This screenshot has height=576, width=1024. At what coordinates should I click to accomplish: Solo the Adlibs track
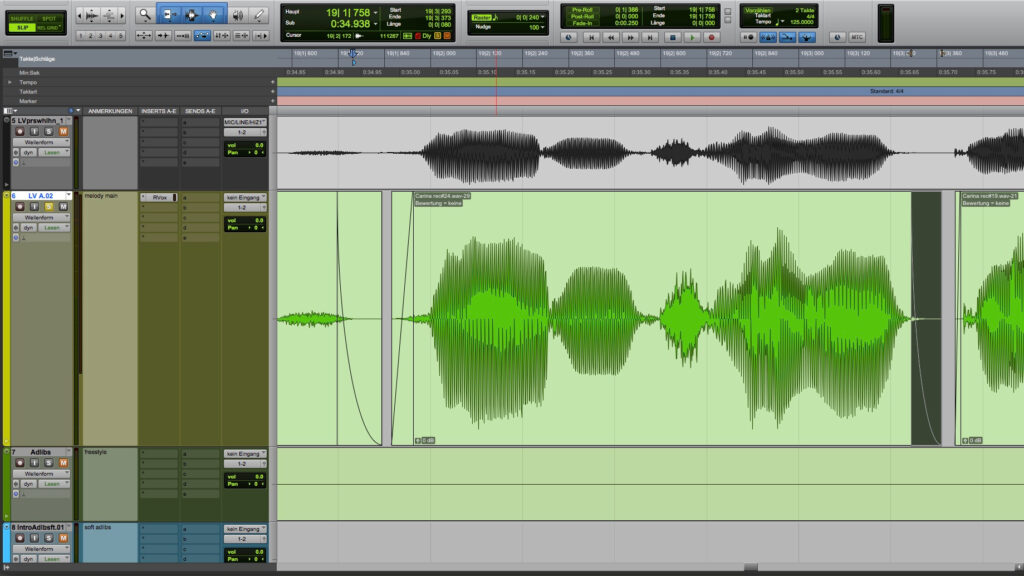tap(48, 462)
